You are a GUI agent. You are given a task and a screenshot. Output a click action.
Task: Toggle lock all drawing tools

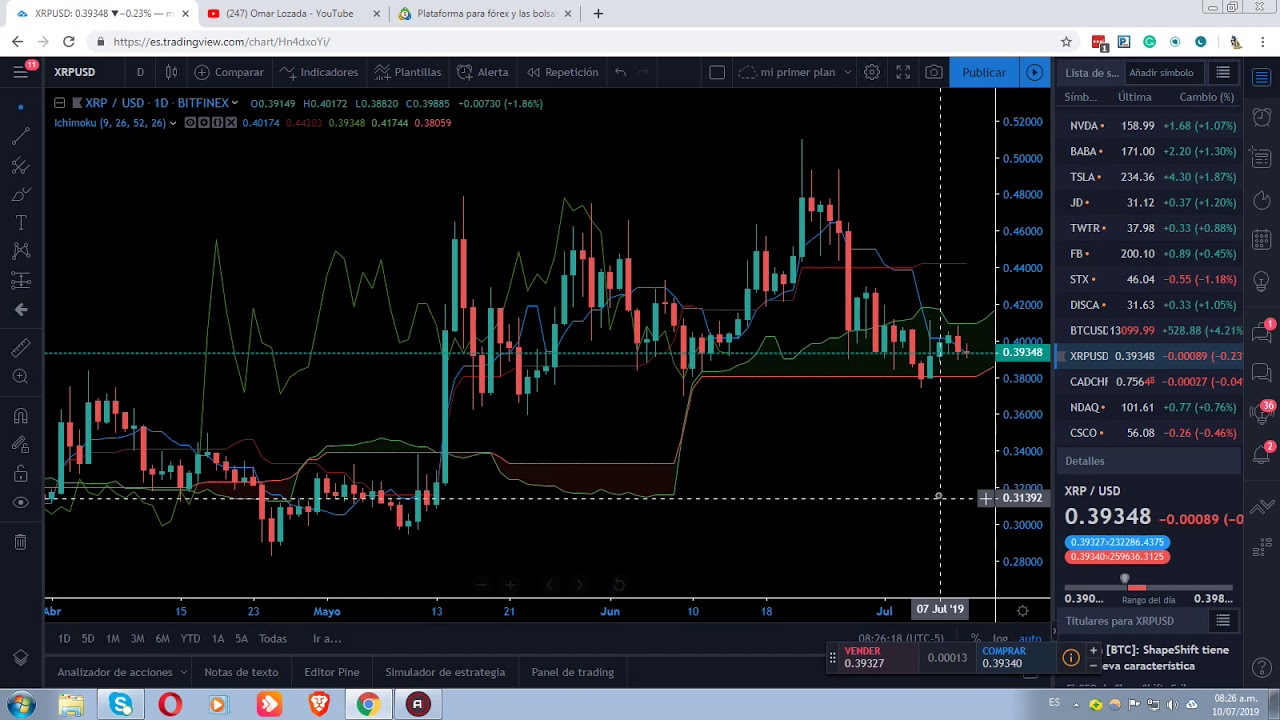pyautogui.click(x=20, y=474)
